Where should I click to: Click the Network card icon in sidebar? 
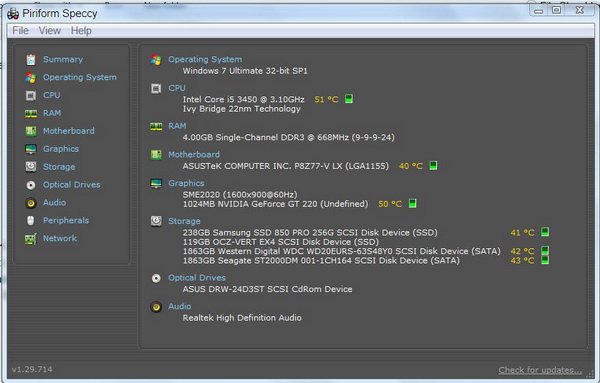[x=31, y=239]
